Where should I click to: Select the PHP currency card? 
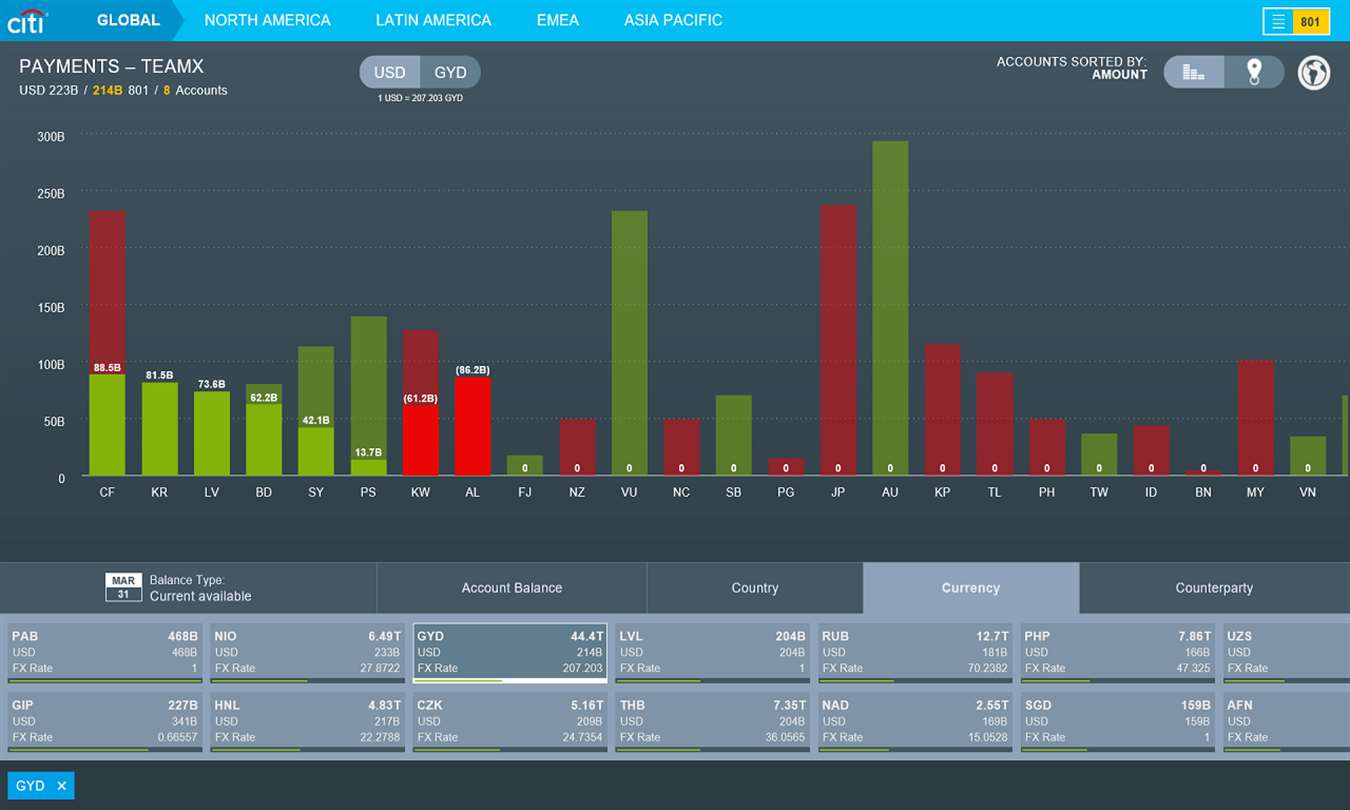pos(1117,654)
